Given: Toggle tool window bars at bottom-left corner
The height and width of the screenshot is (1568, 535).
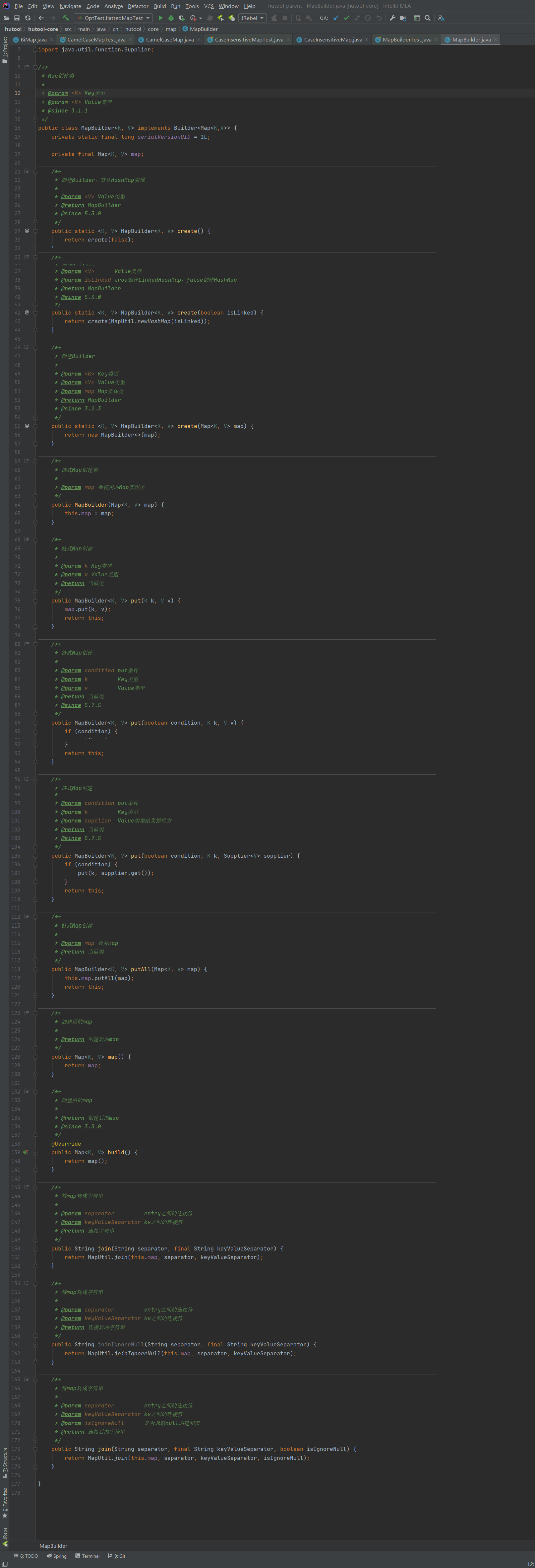Looking at the screenshot, I should point(4,1564).
